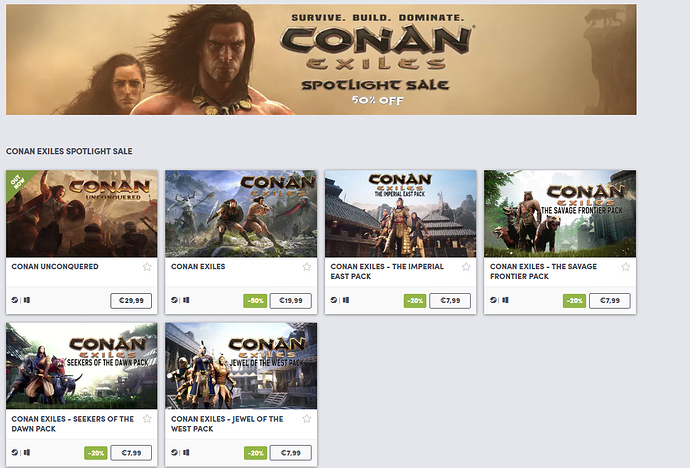Click €7,99 price on Imperial East Pack

coord(449,300)
